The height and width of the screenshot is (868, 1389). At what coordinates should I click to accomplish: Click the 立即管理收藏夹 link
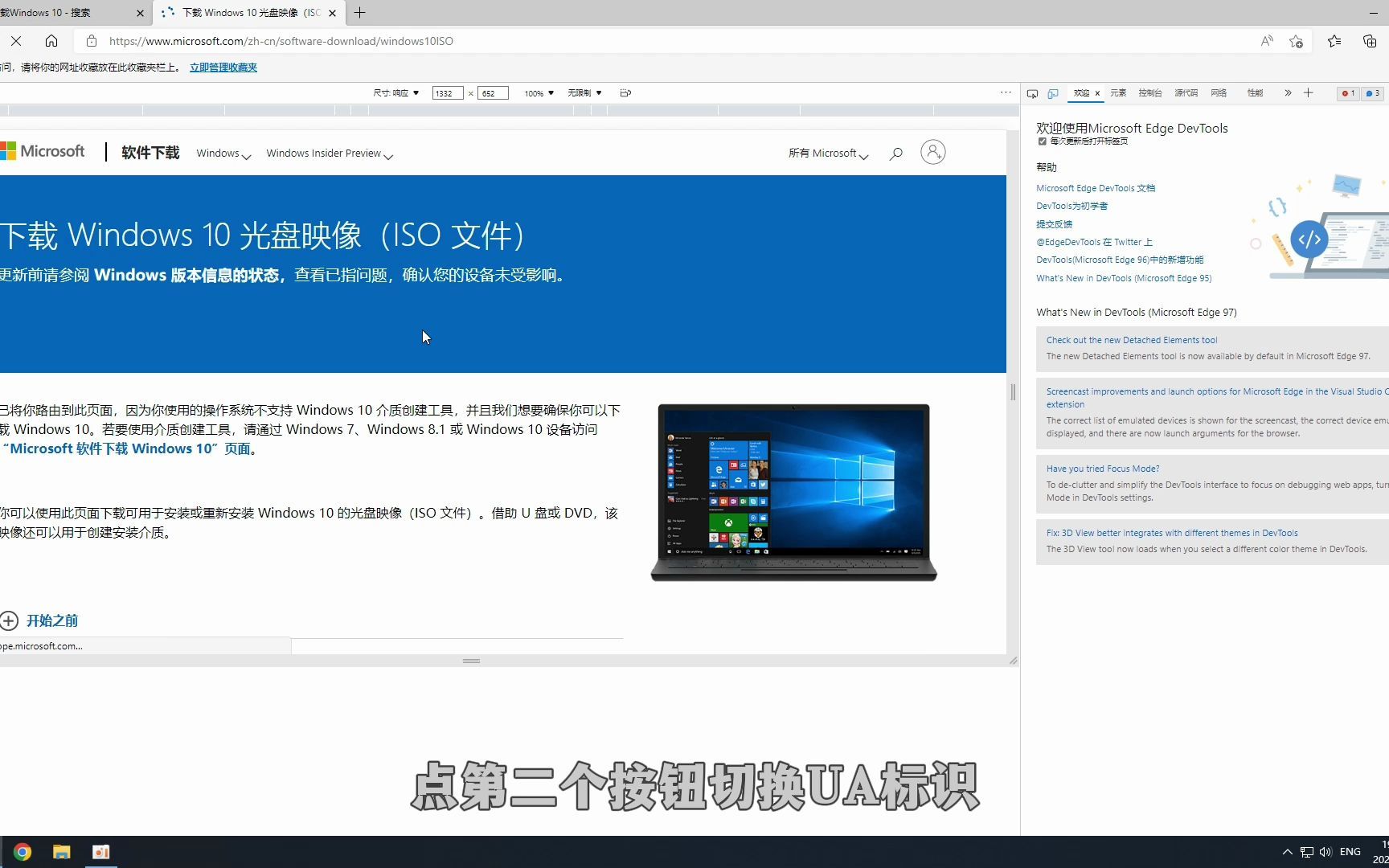223,68
